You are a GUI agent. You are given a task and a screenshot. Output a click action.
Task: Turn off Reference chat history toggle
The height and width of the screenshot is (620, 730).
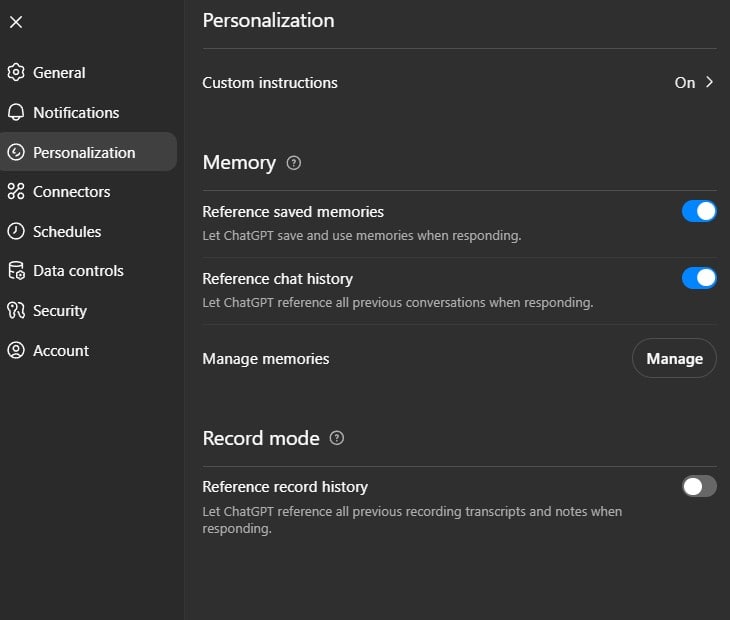(699, 278)
